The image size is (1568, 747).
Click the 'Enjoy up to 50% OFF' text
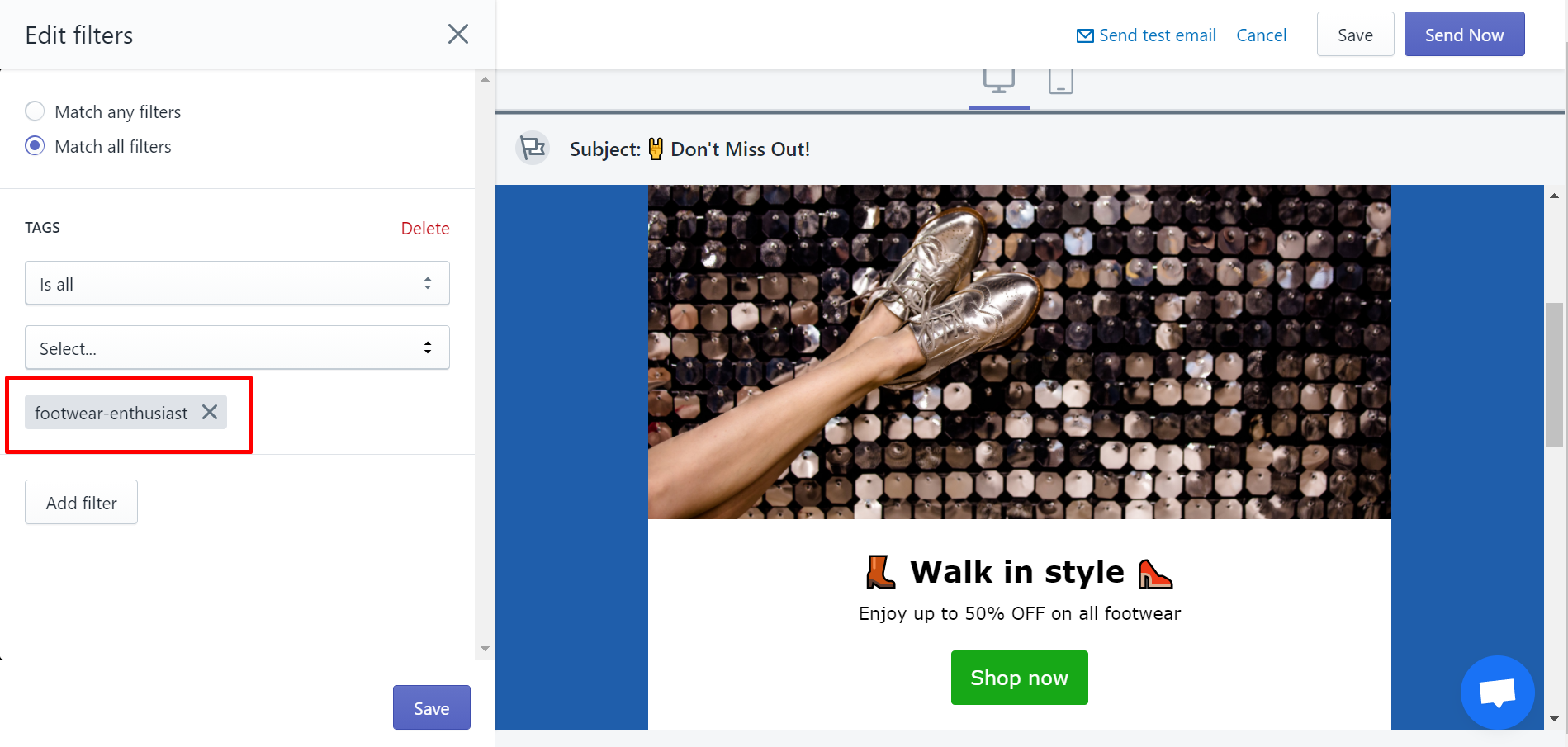pyautogui.click(x=1020, y=613)
